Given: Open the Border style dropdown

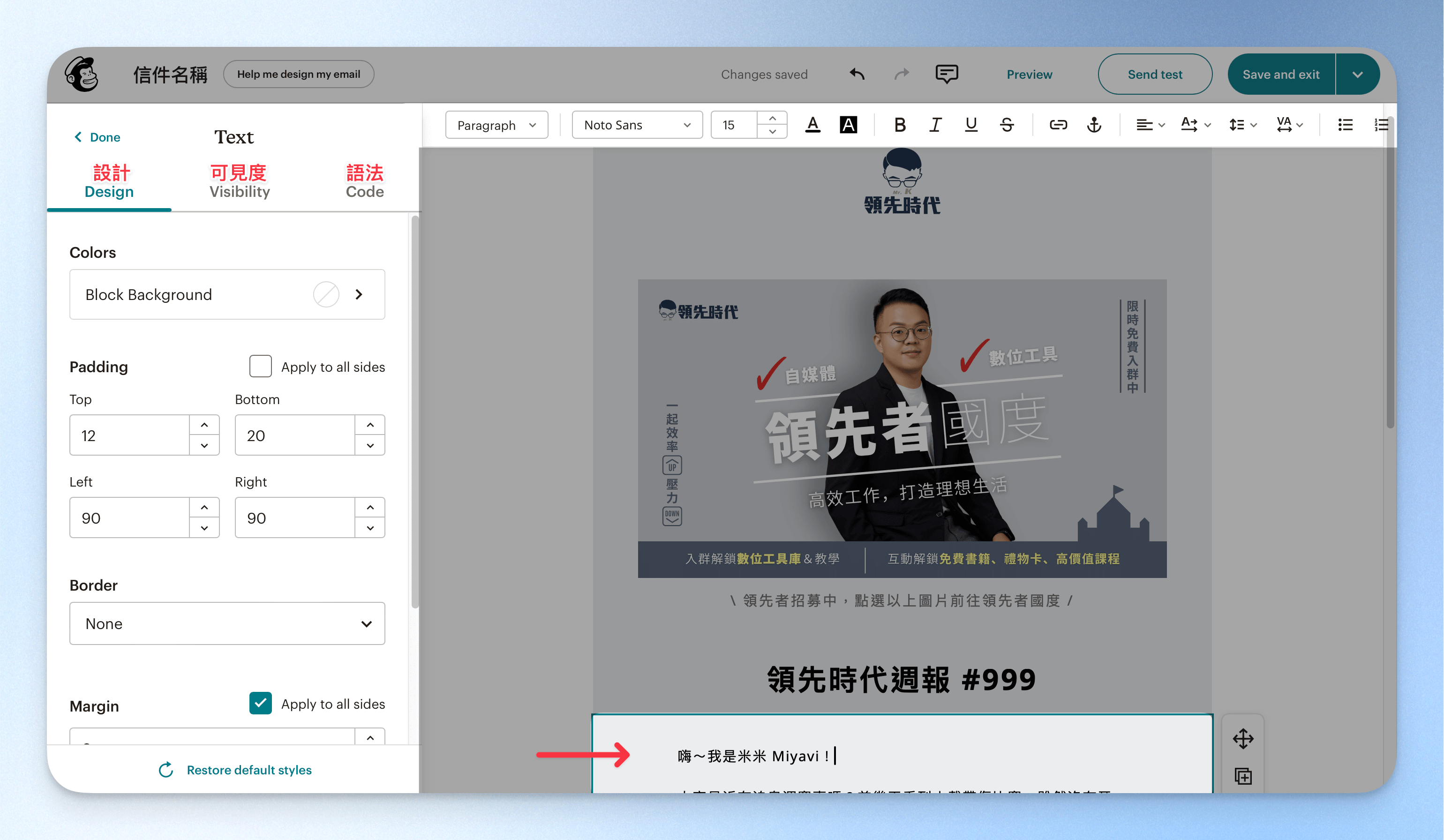Looking at the screenshot, I should (x=227, y=623).
